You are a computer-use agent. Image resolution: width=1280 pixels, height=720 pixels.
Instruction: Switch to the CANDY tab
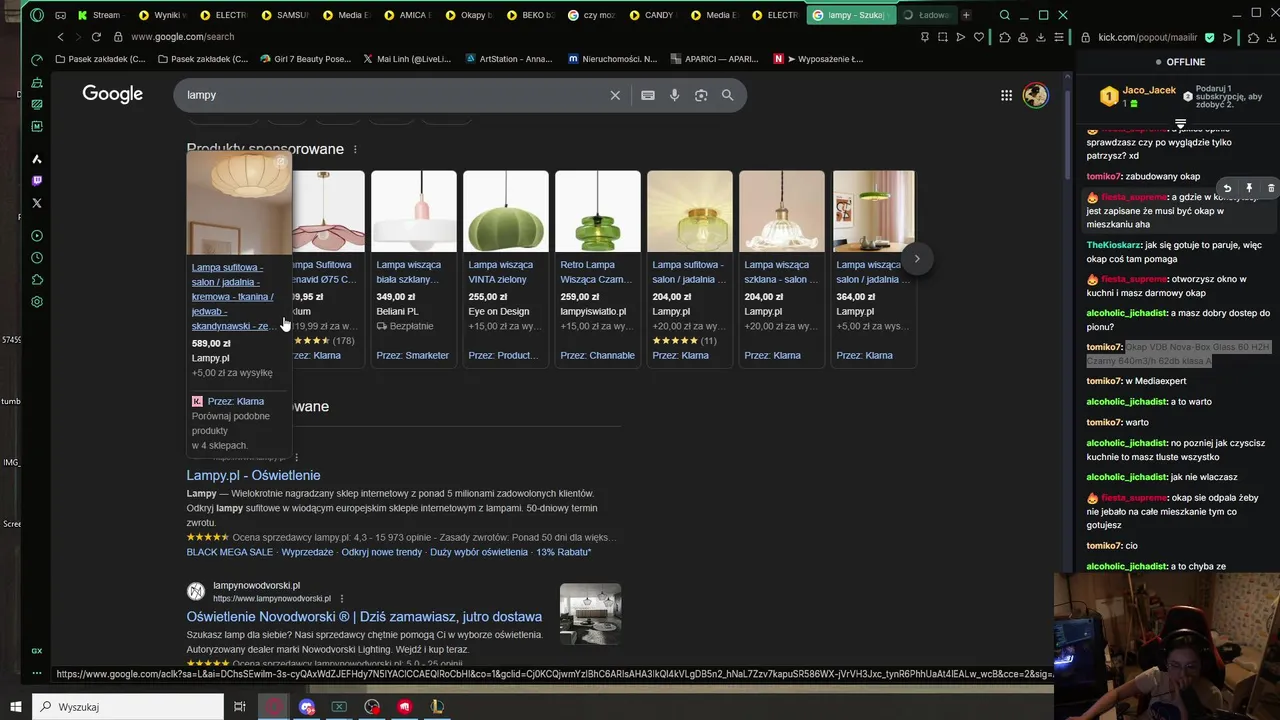point(654,15)
